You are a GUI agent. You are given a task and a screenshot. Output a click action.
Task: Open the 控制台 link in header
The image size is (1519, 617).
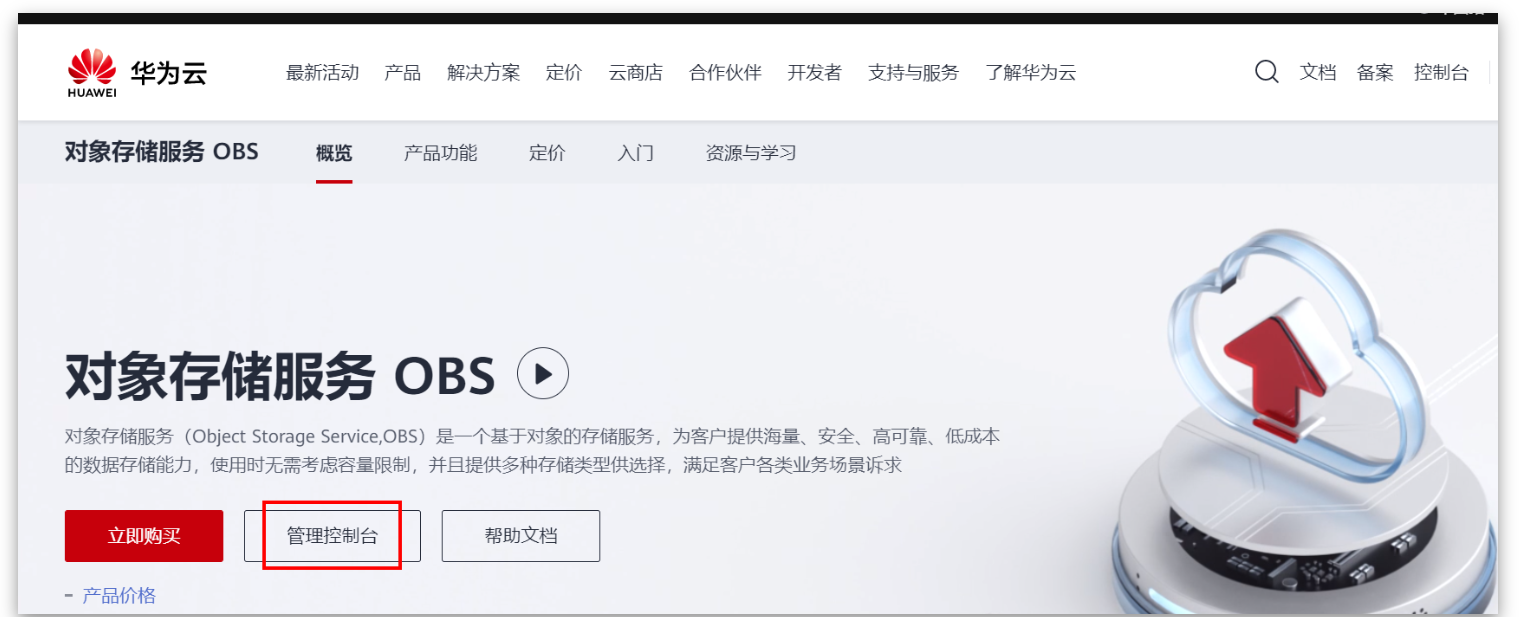tap(1441, 73)
